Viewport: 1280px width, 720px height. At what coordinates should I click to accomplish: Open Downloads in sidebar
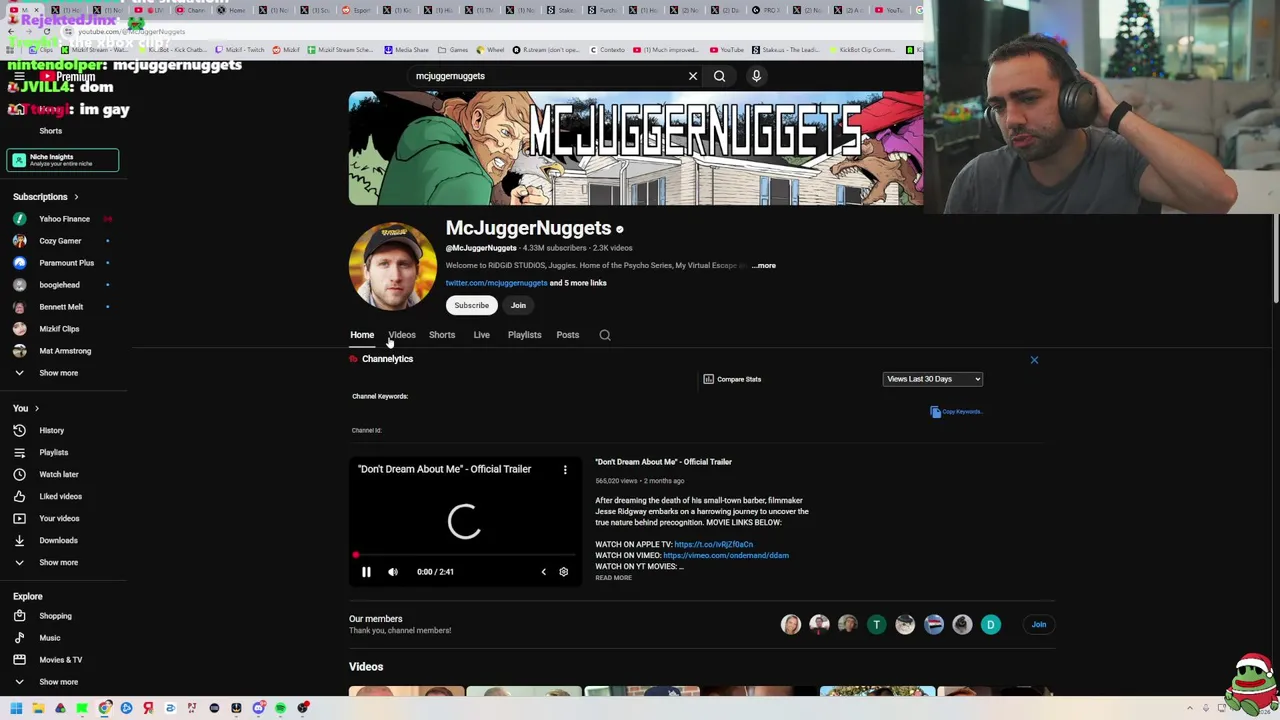pos(58,540)
